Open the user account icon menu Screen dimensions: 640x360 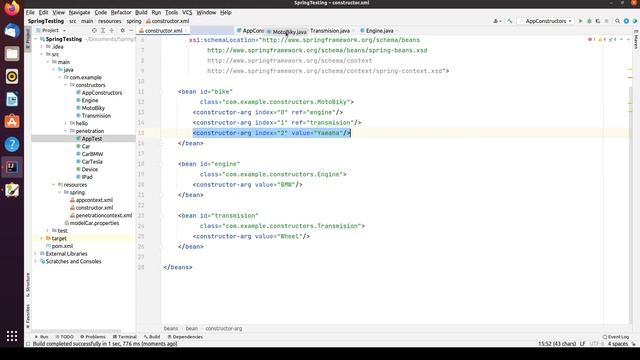click(497, 21)
